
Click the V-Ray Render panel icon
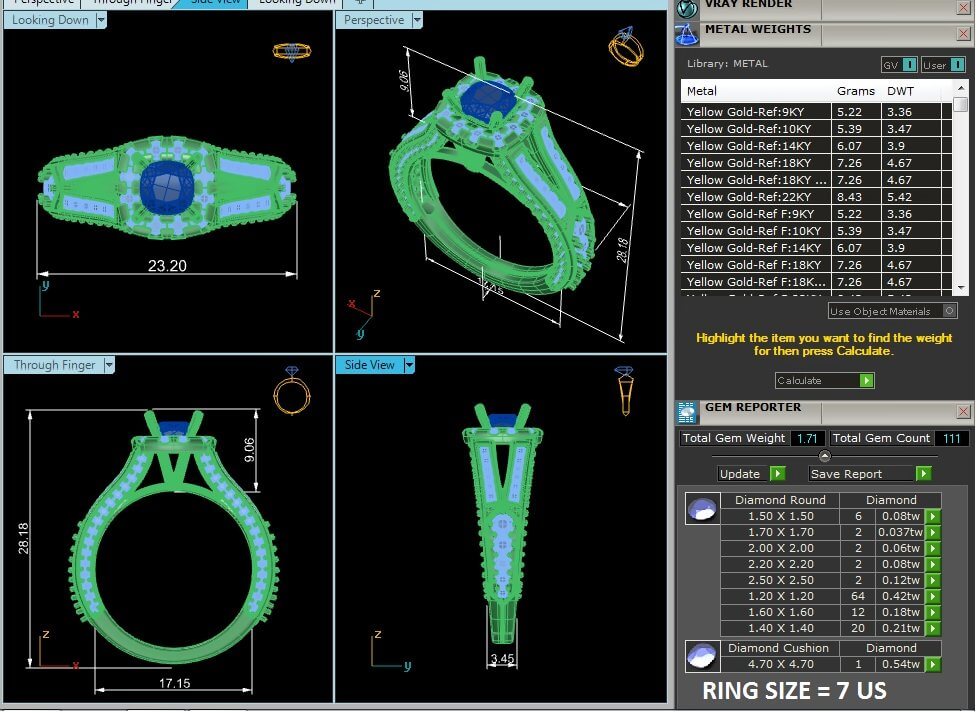687,8
